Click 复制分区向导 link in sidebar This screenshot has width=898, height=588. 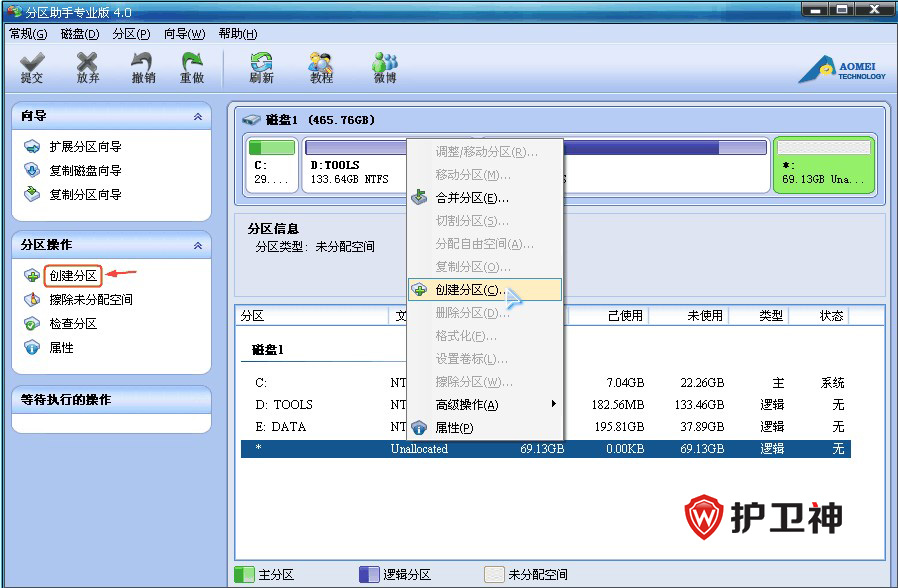tap(85, 195)
